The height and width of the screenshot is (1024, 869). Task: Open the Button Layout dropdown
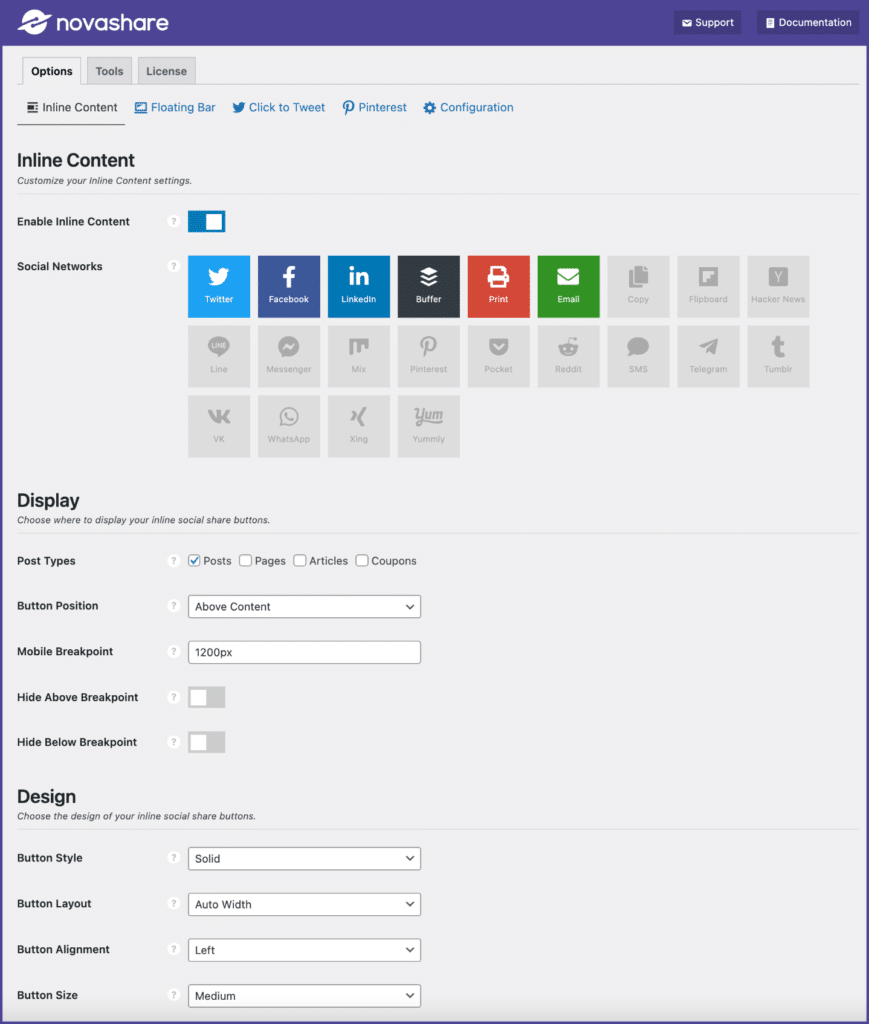point(304,904)
